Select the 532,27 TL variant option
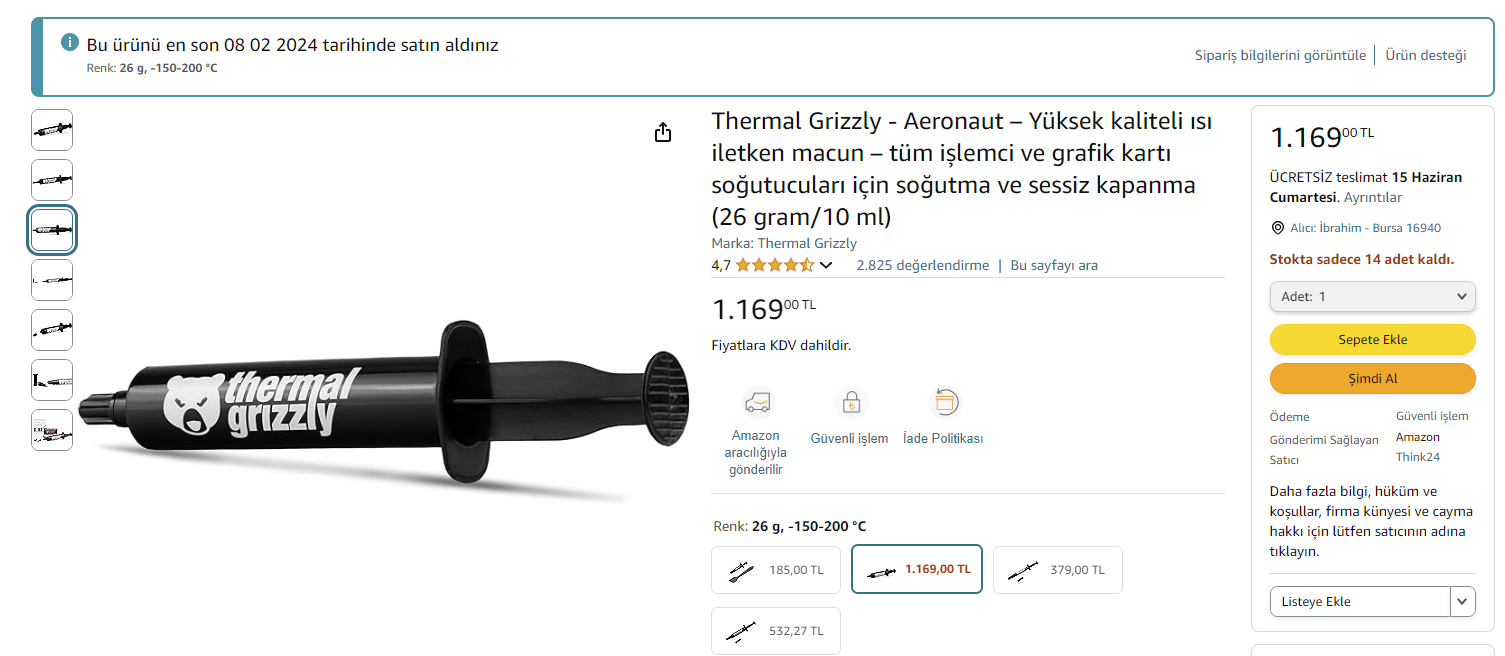 click(x=776, y=631)
